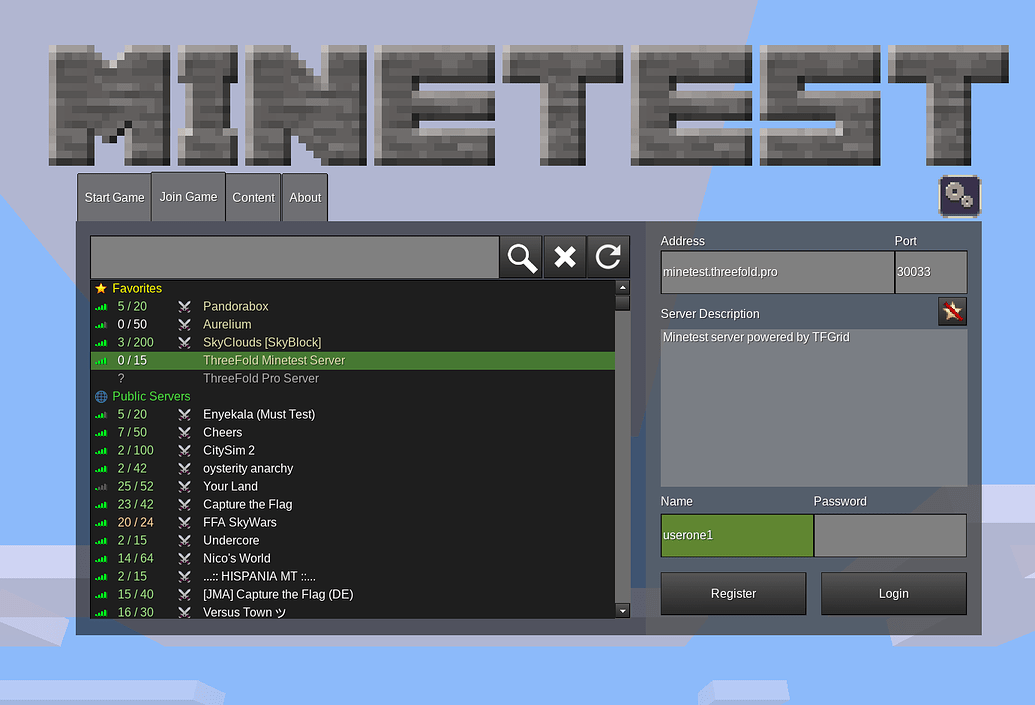
Task: Click the globe icon beside Public Servers
Action: [101, 397]
